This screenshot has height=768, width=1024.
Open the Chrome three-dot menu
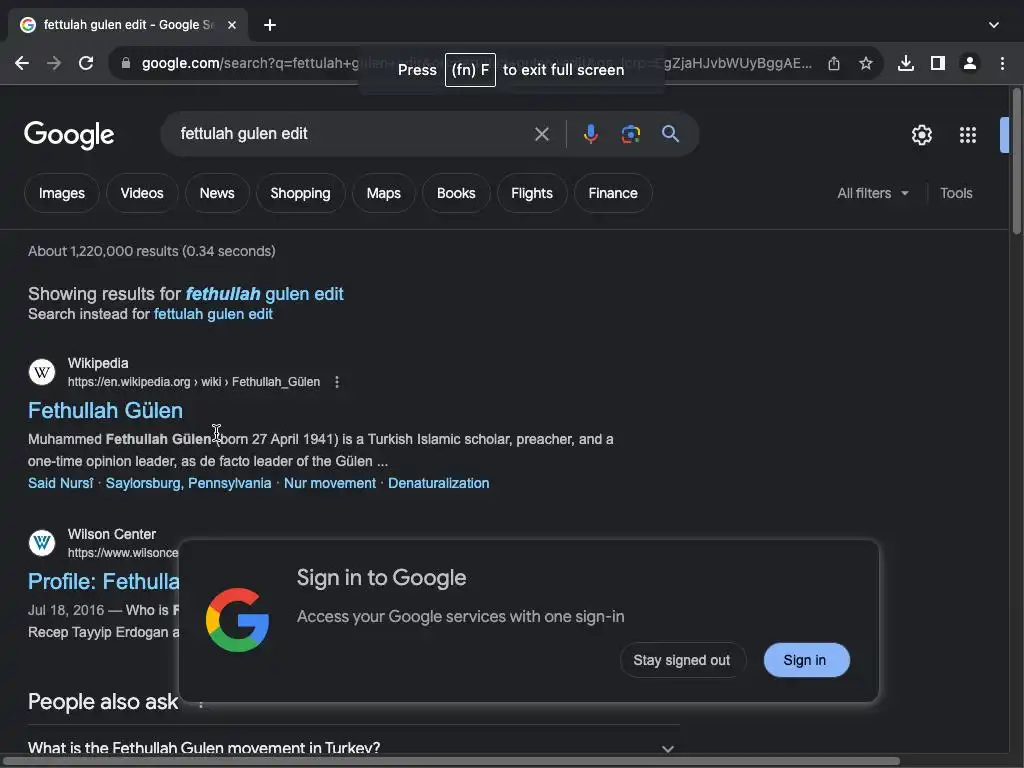[x=1002, y=63]
